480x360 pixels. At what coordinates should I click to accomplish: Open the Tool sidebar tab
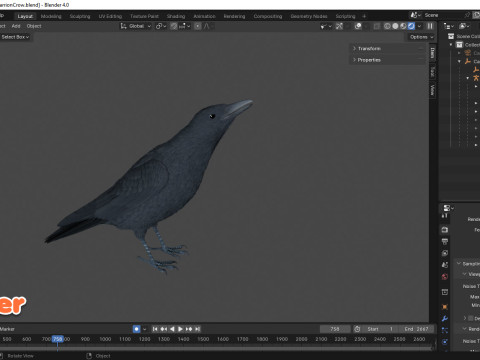(432, 71)
